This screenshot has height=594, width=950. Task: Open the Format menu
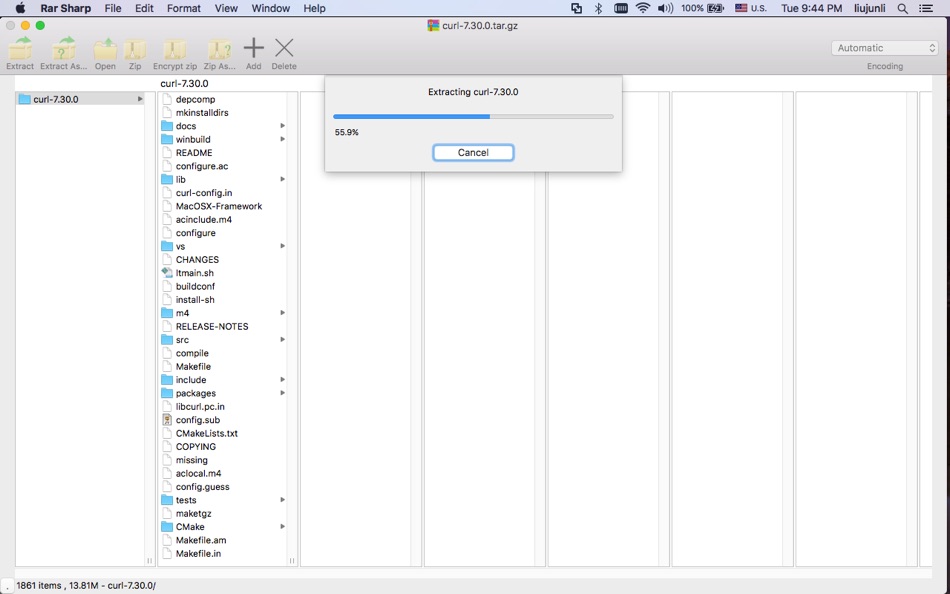point(184,8)
